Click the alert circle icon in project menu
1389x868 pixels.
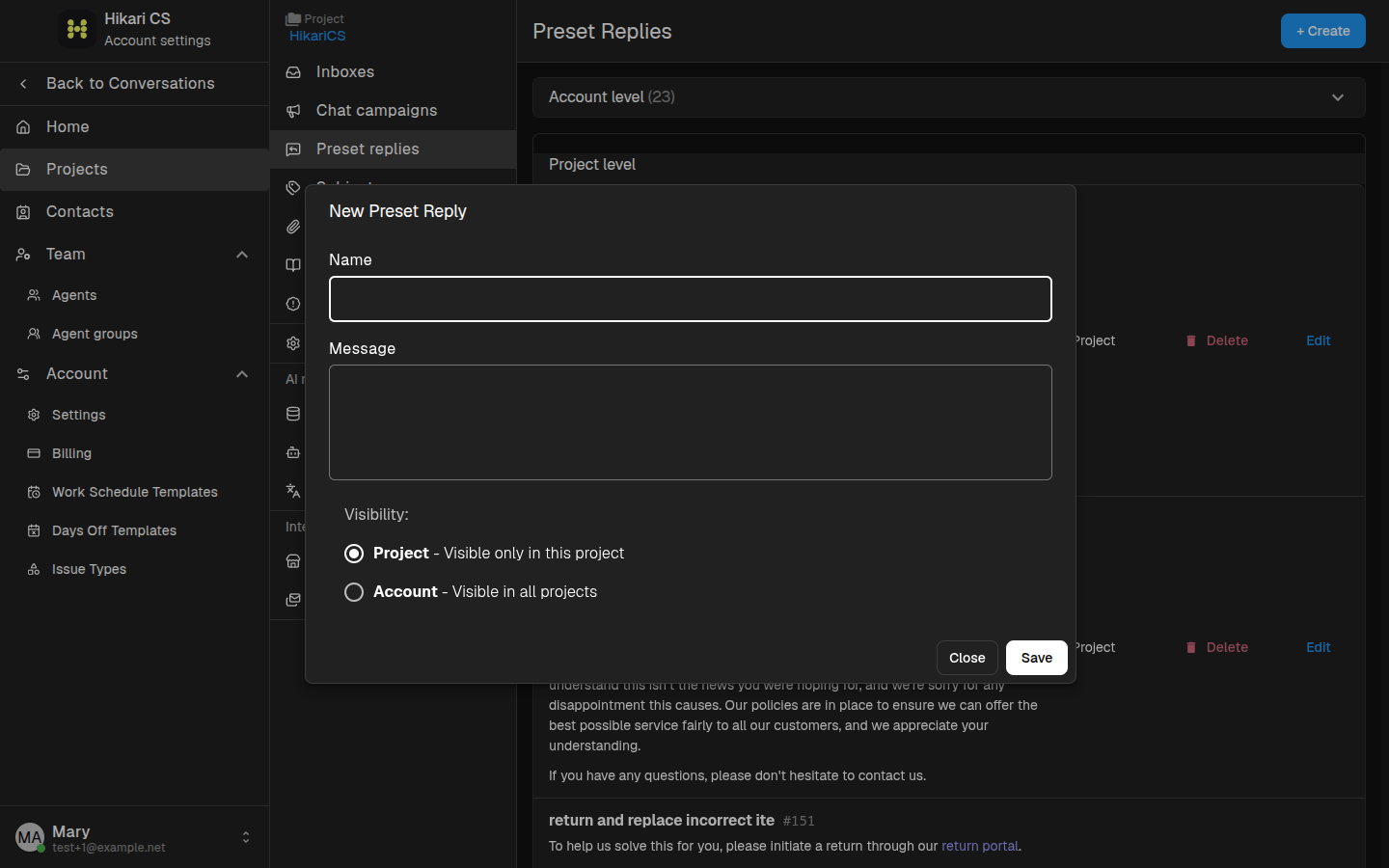point(293,304)
